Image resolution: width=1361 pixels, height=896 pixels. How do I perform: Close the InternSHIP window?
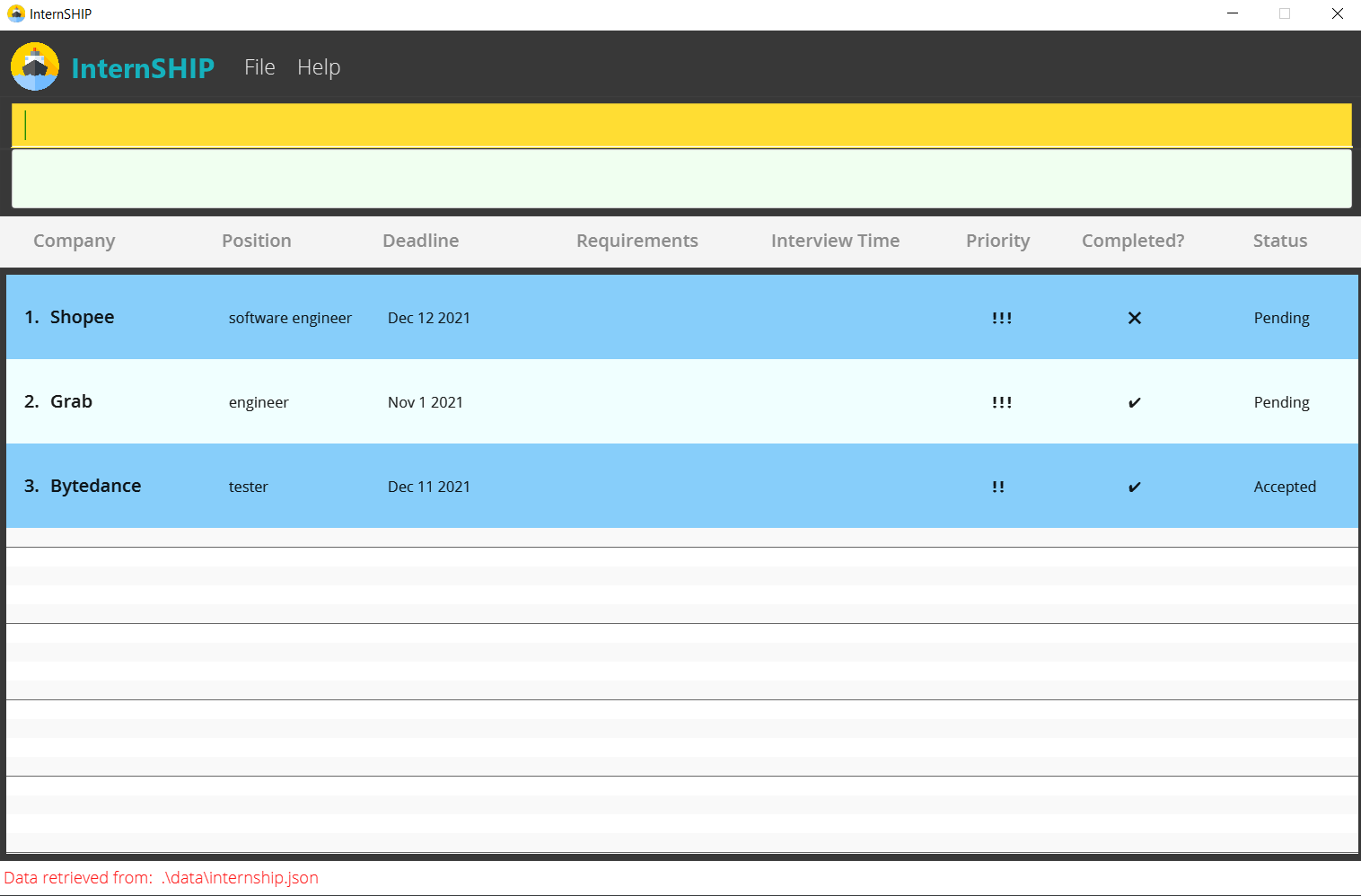(x=1337, y=13)
